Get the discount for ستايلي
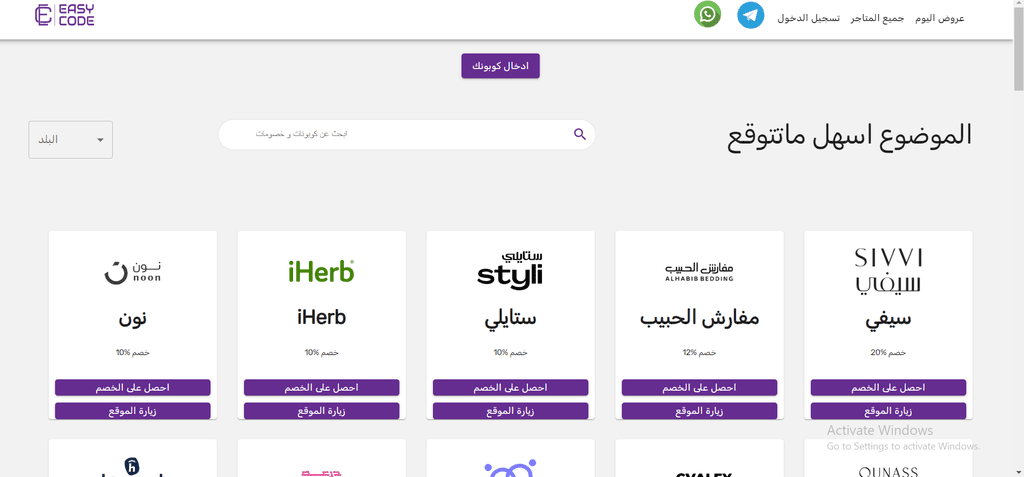Image resolution: width=1024 pixels, height=477 pixels. [510, 387]
